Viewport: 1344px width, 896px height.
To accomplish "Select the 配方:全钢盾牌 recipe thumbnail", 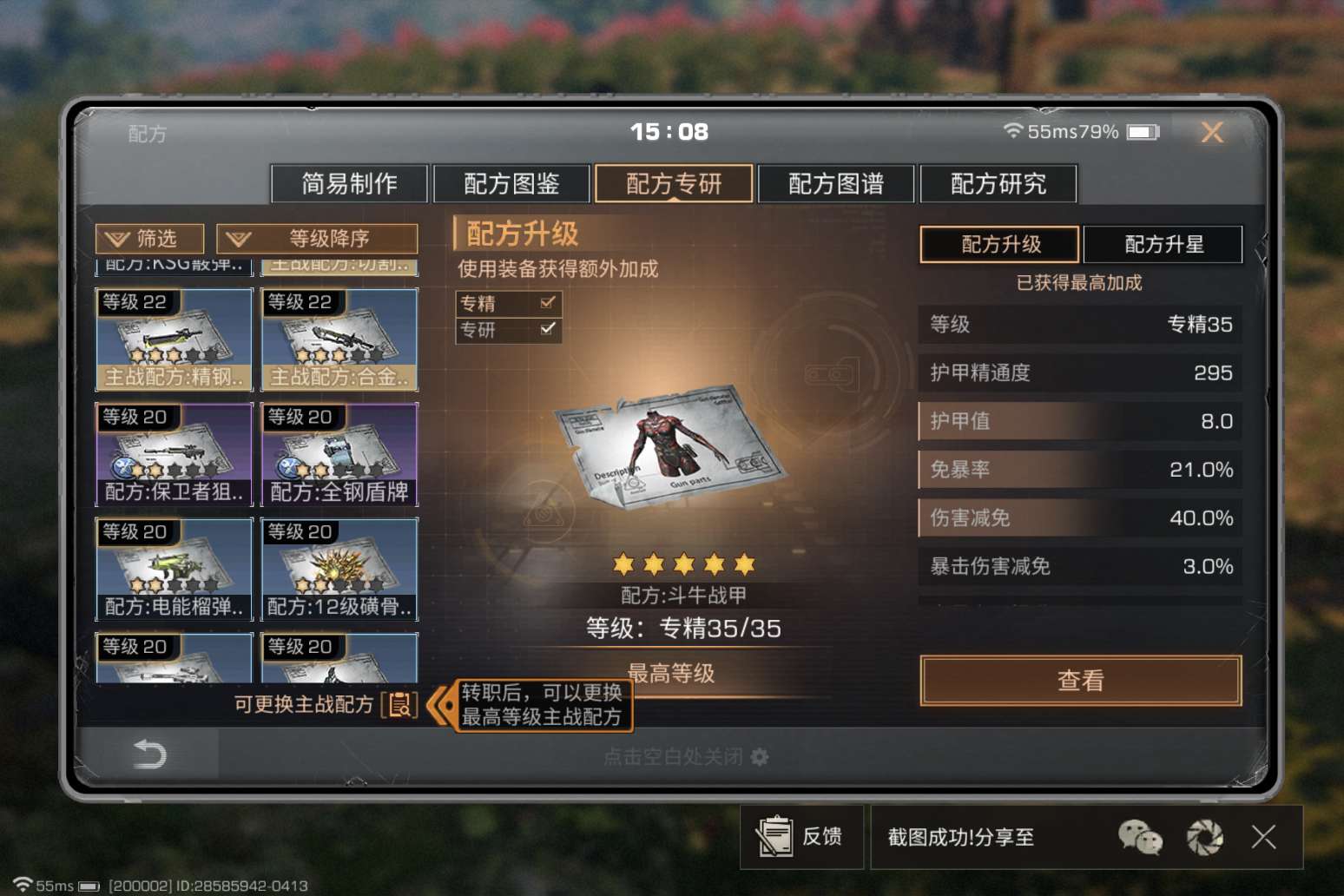I will point(339,454).
